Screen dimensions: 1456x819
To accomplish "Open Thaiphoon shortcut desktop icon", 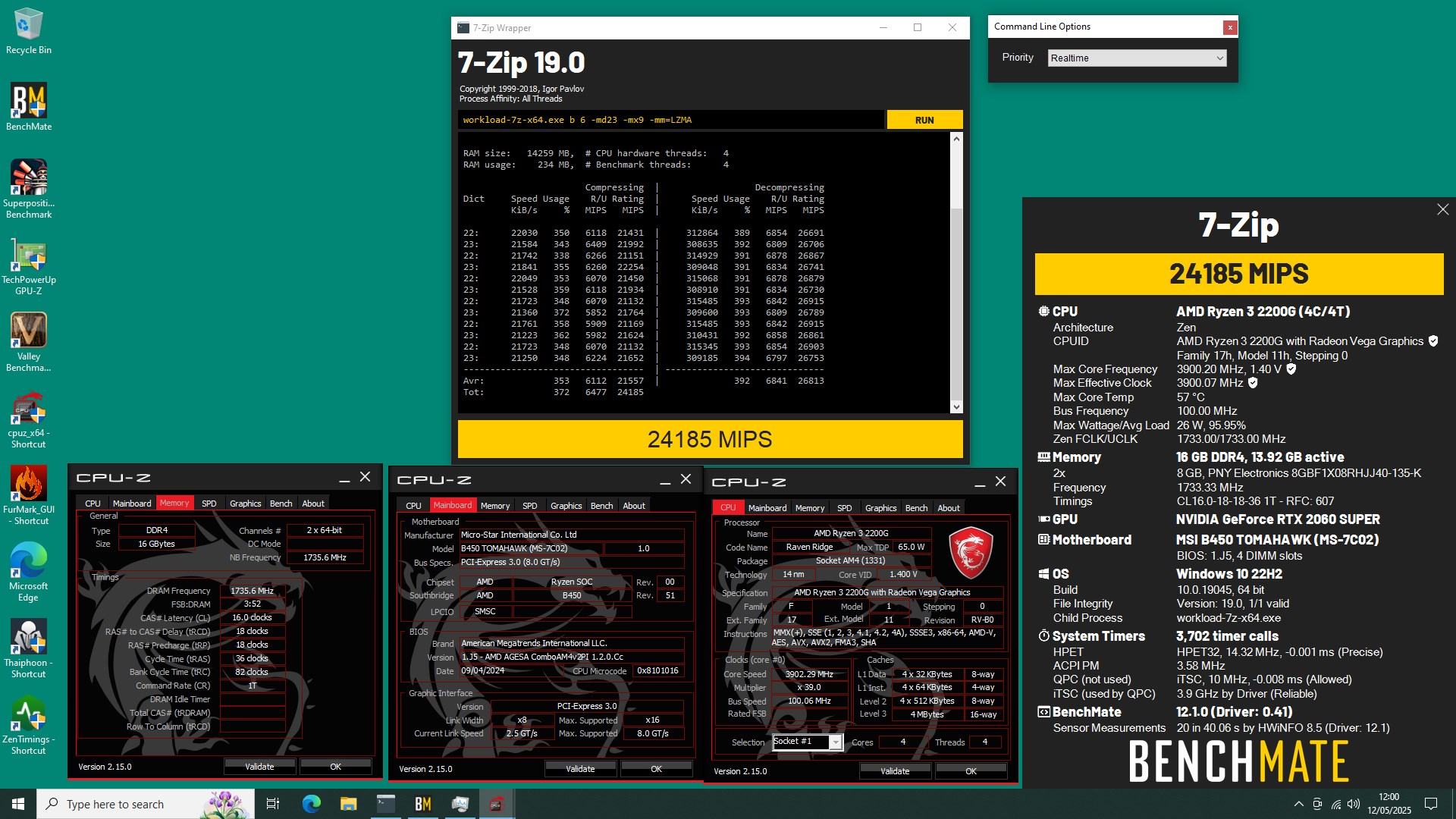I will [29, 649].
